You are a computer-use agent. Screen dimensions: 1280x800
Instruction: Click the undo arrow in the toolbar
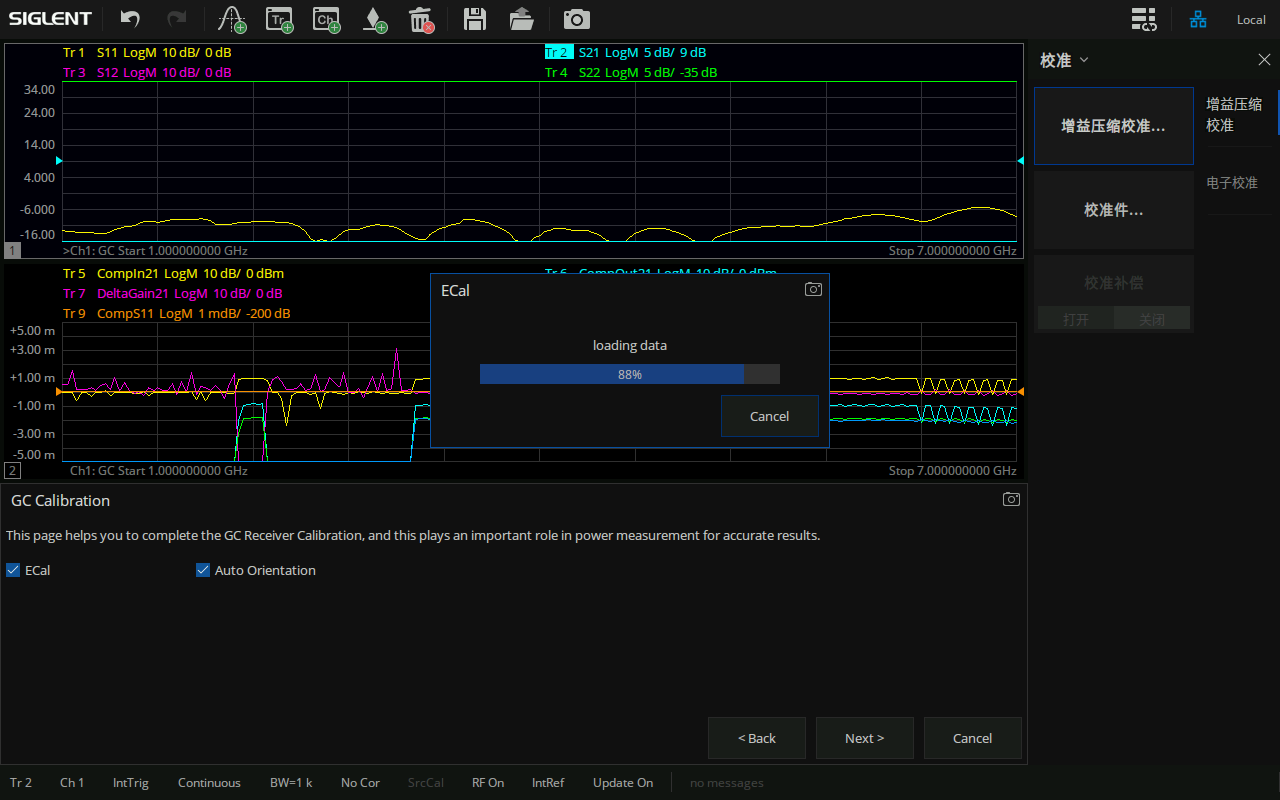[x=130, y=19]
